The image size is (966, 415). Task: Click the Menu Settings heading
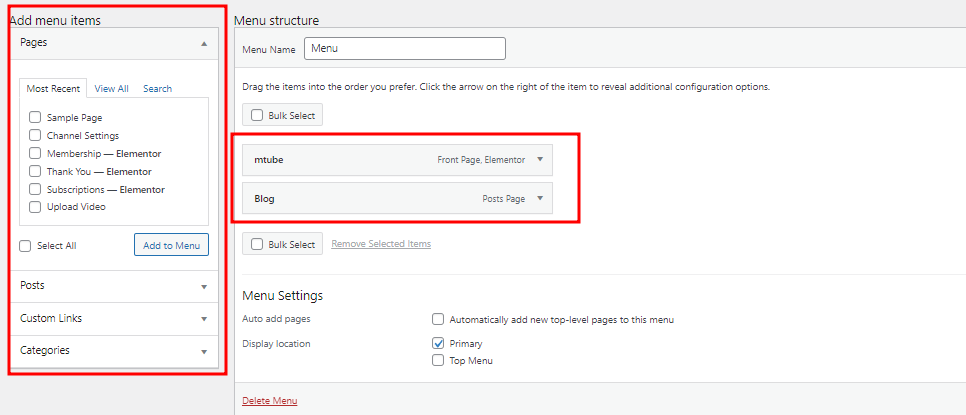click(x=283, y=296)
